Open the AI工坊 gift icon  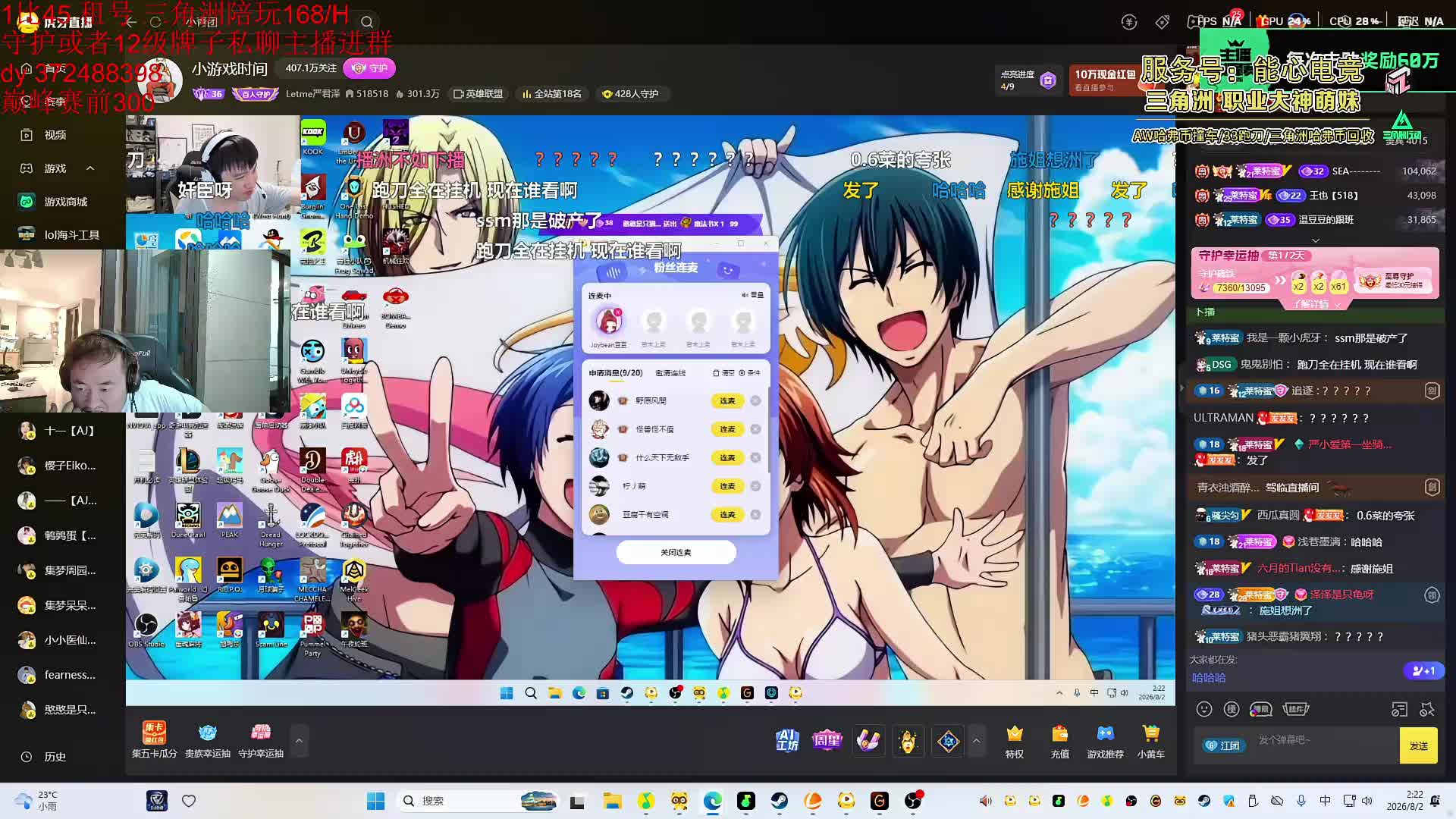(787, 740)
